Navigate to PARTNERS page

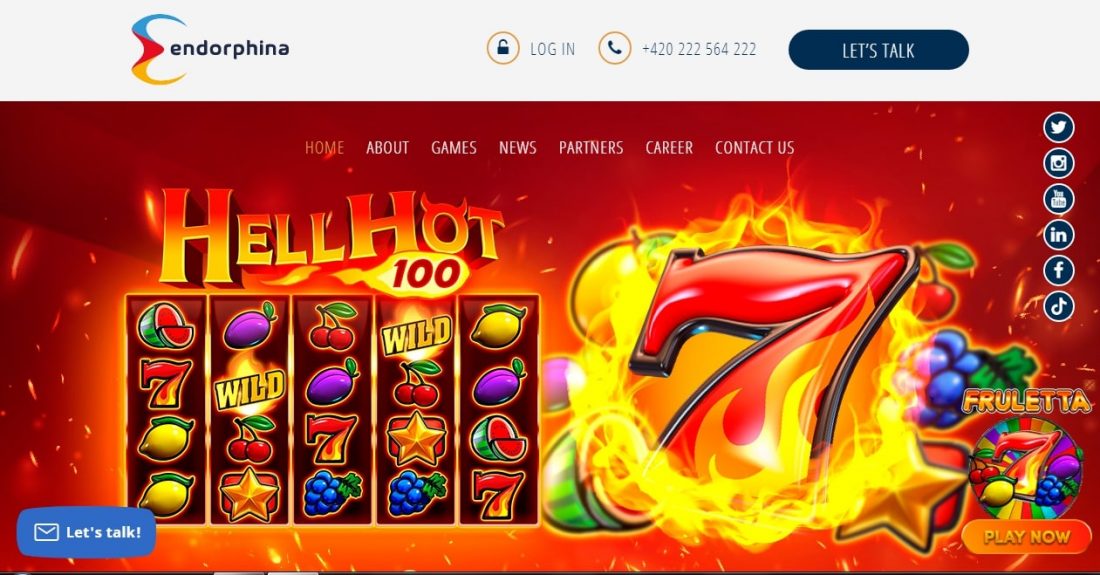point(591,148)
